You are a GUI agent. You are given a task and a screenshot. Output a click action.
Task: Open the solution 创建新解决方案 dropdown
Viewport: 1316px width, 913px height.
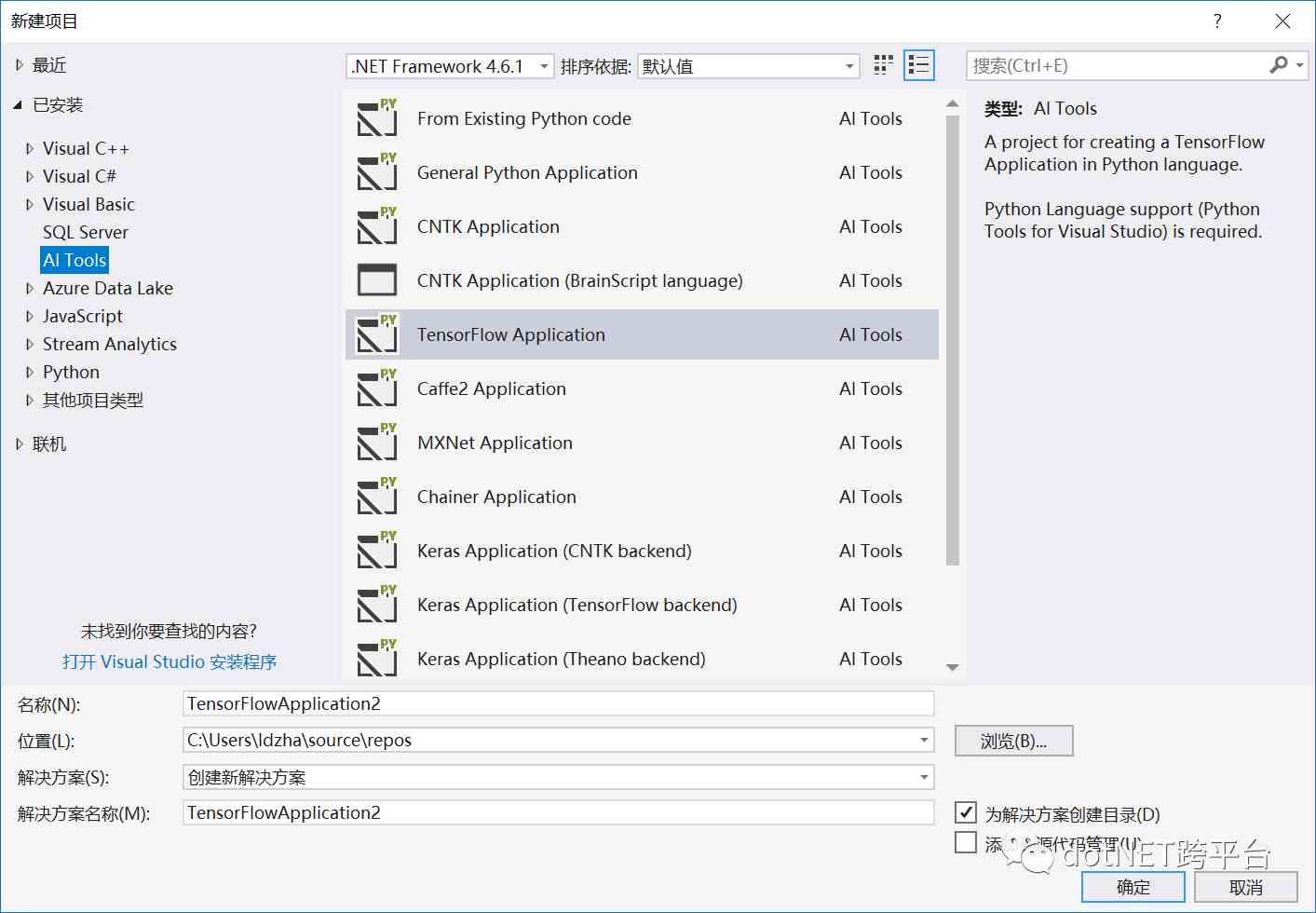924,777
